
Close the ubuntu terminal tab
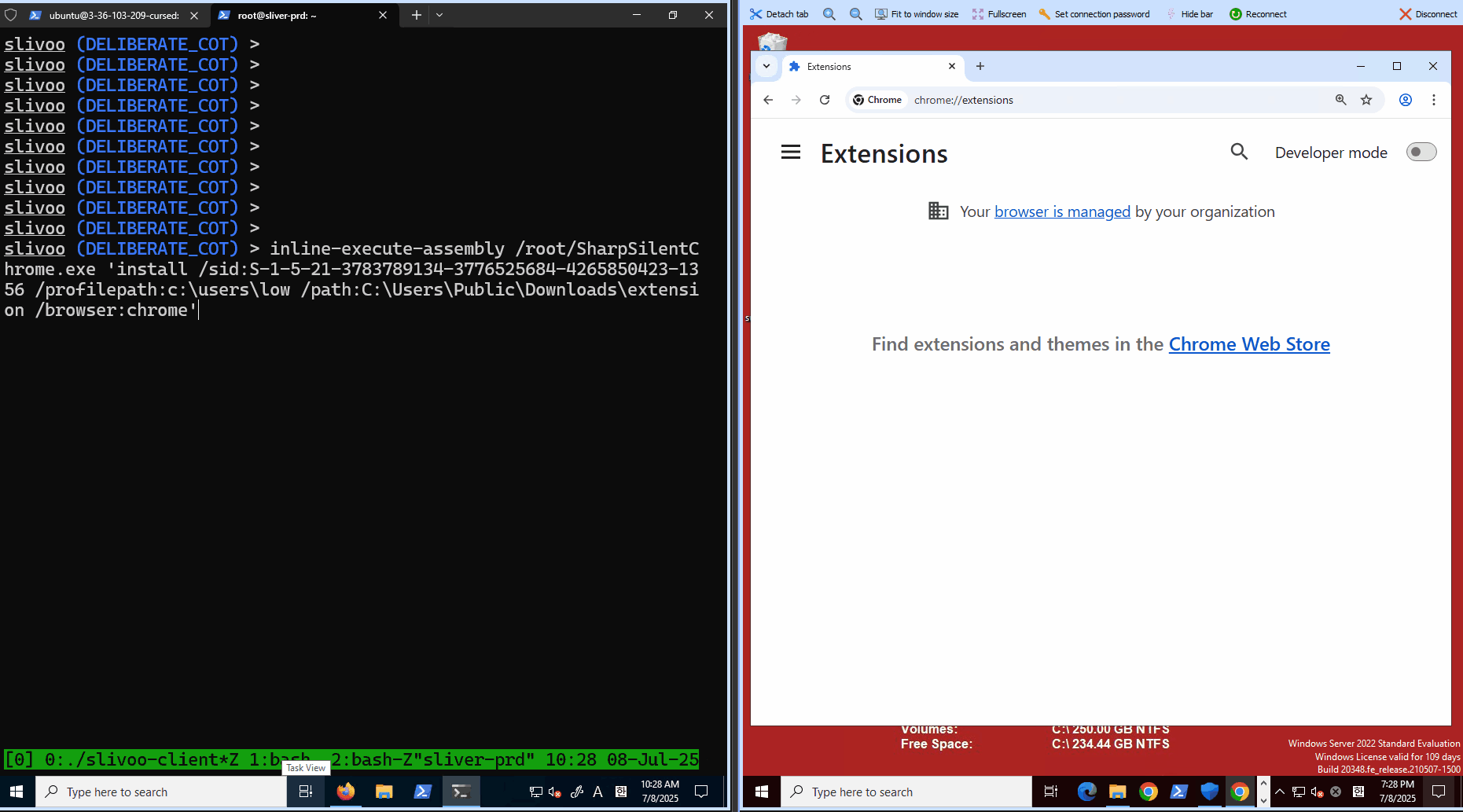[194, 15]
